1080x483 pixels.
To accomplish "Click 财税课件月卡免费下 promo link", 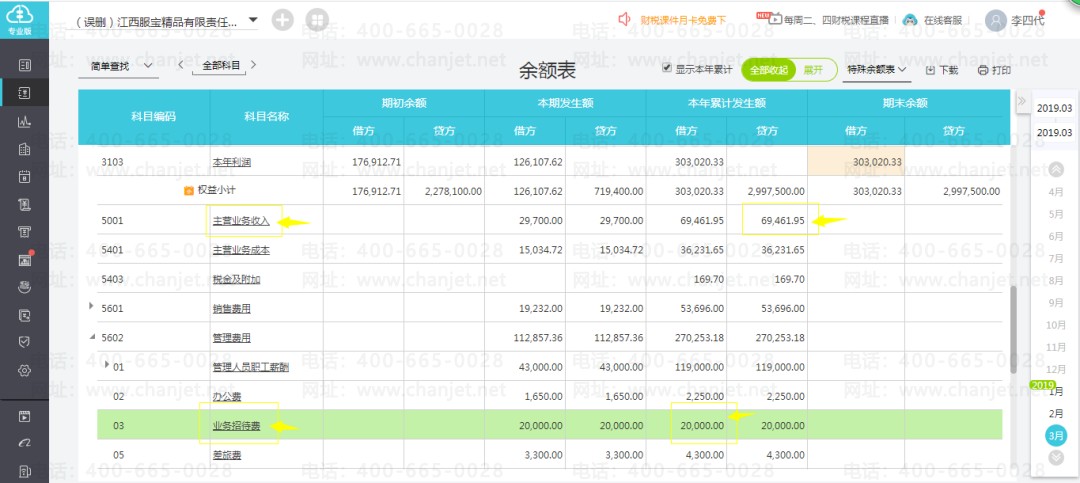I will click(683, 20).
